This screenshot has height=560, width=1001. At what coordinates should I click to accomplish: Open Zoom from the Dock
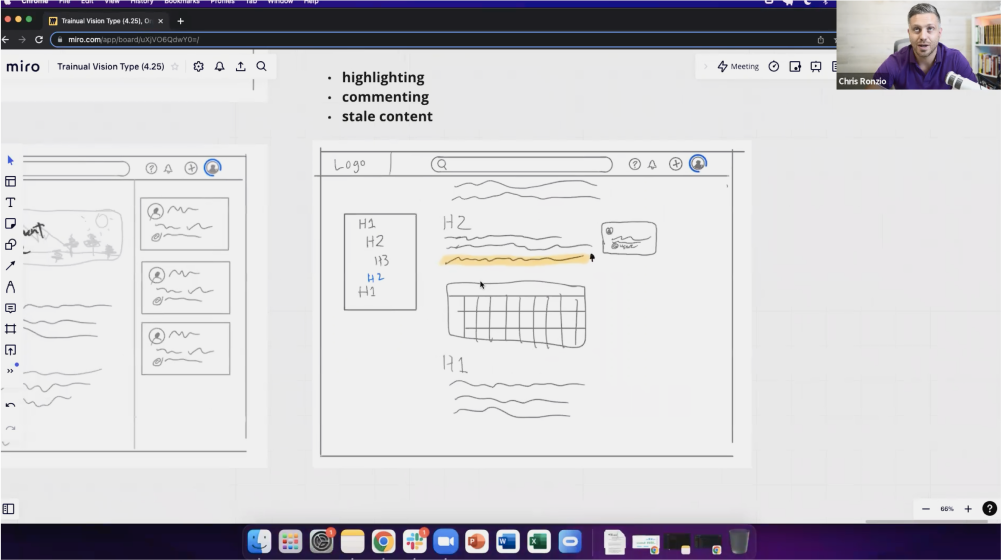pos(446,542)
